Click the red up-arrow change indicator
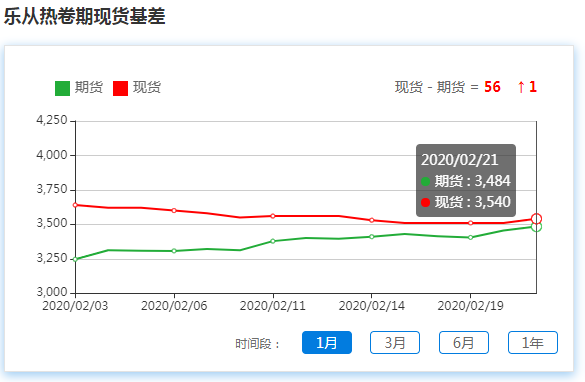 pos(521,87)
